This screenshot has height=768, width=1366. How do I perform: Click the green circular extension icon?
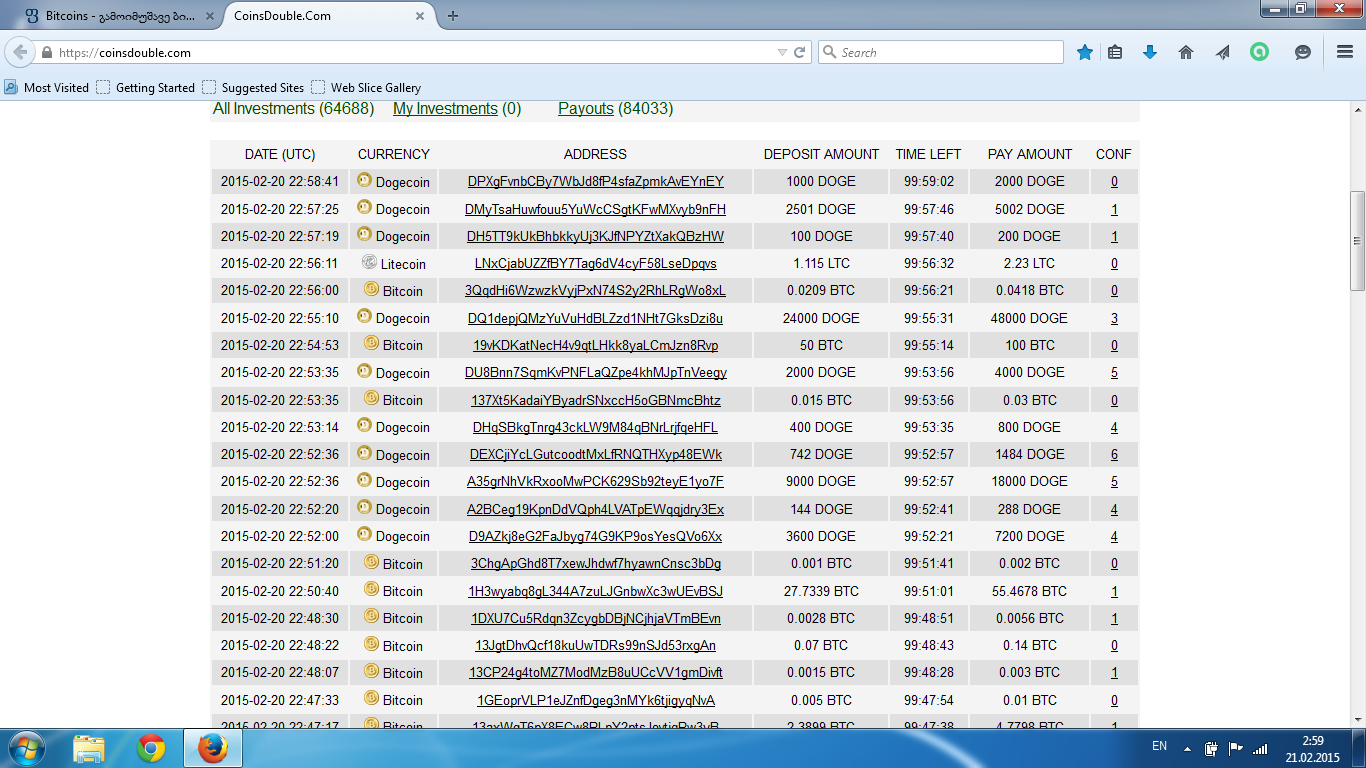1259,53
